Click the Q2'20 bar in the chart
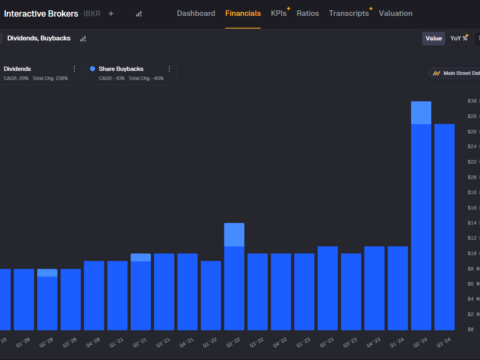The height and width of the screenshot is (360, 480). tap(47, 300)
